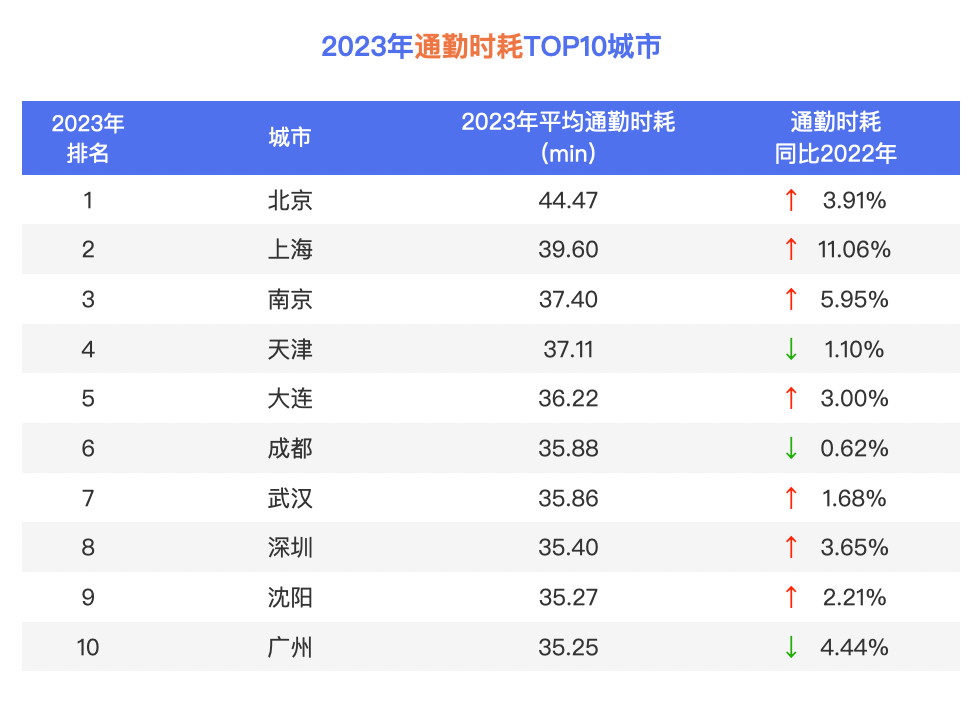Select city name 成都
This screenshot has width=980, height=702.
click(289, 448)
